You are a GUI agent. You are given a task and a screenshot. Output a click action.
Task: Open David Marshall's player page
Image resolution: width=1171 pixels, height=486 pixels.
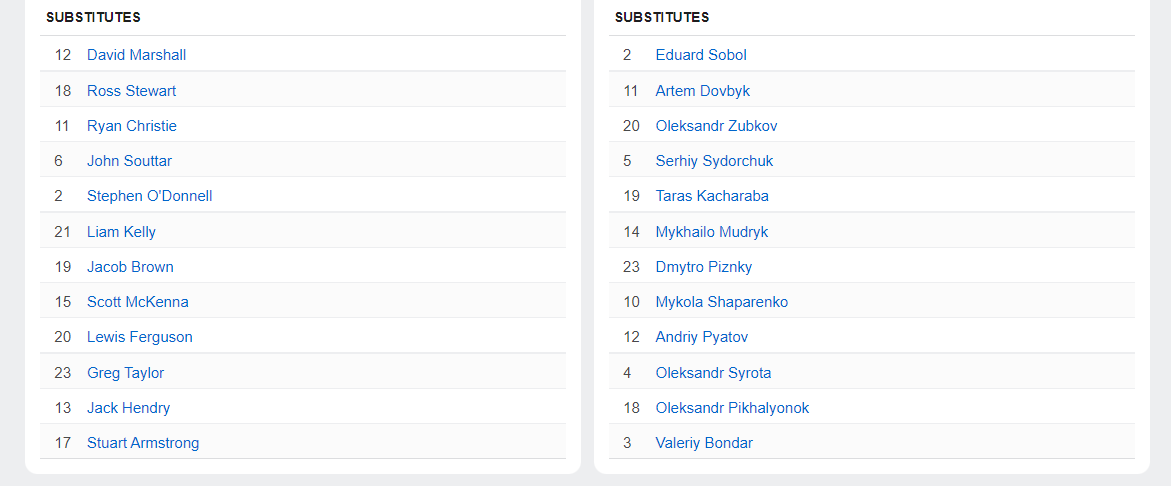click(x=137, y=55)
